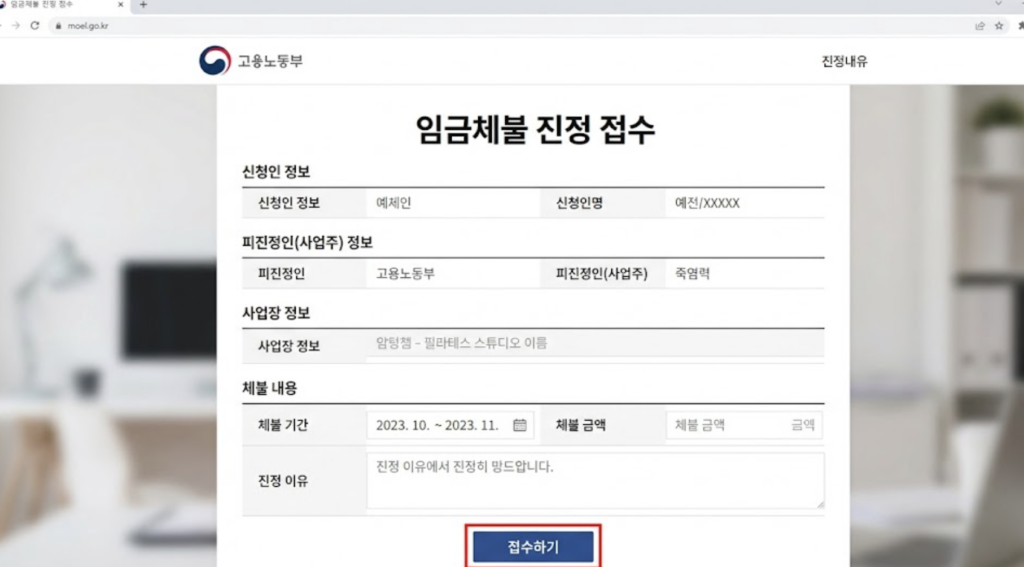The width and height of the screenshot is (1024, 567).
Task: Select the 사업장 정보 input field
Action: pyautogui.click(x=595, y=343)
